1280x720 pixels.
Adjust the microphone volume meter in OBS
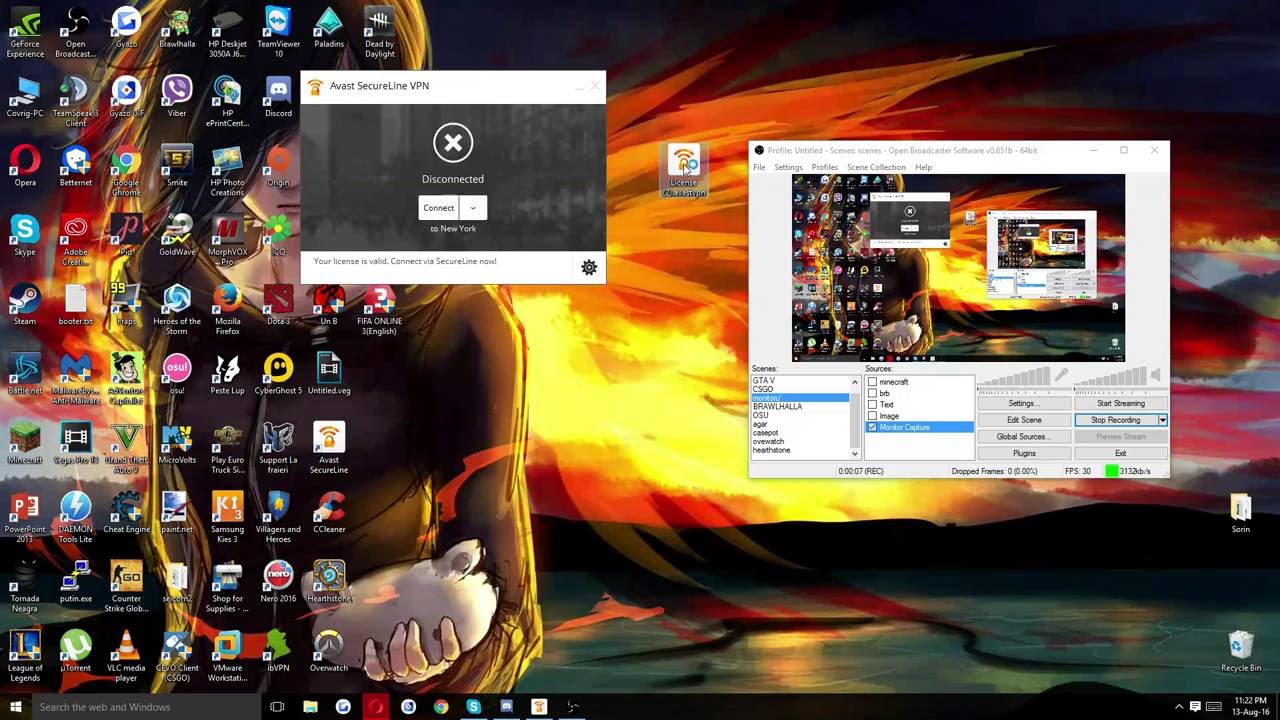[x=1014, y=376]
